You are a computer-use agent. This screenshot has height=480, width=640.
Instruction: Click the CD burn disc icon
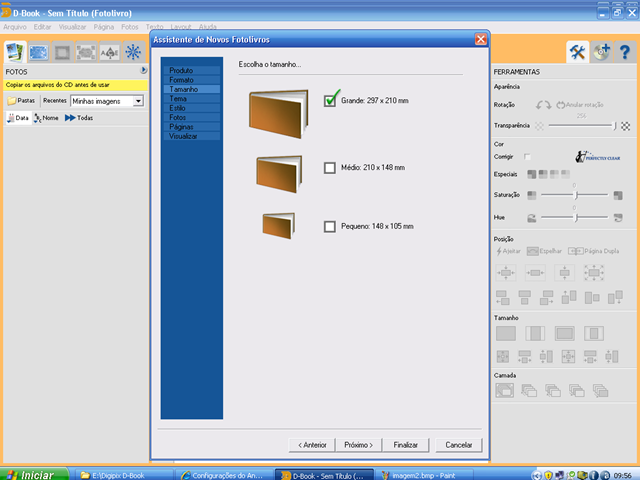coord(601,52)
